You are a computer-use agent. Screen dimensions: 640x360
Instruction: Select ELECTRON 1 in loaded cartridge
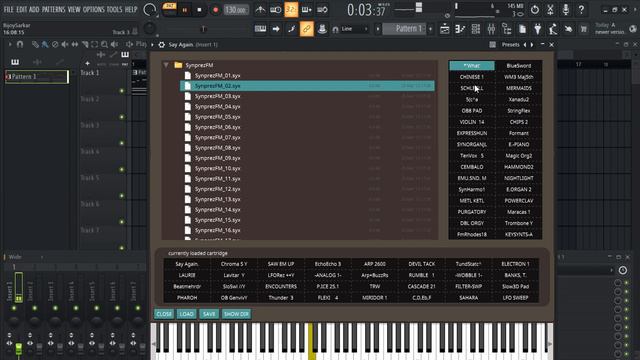[x=516, y=264]
